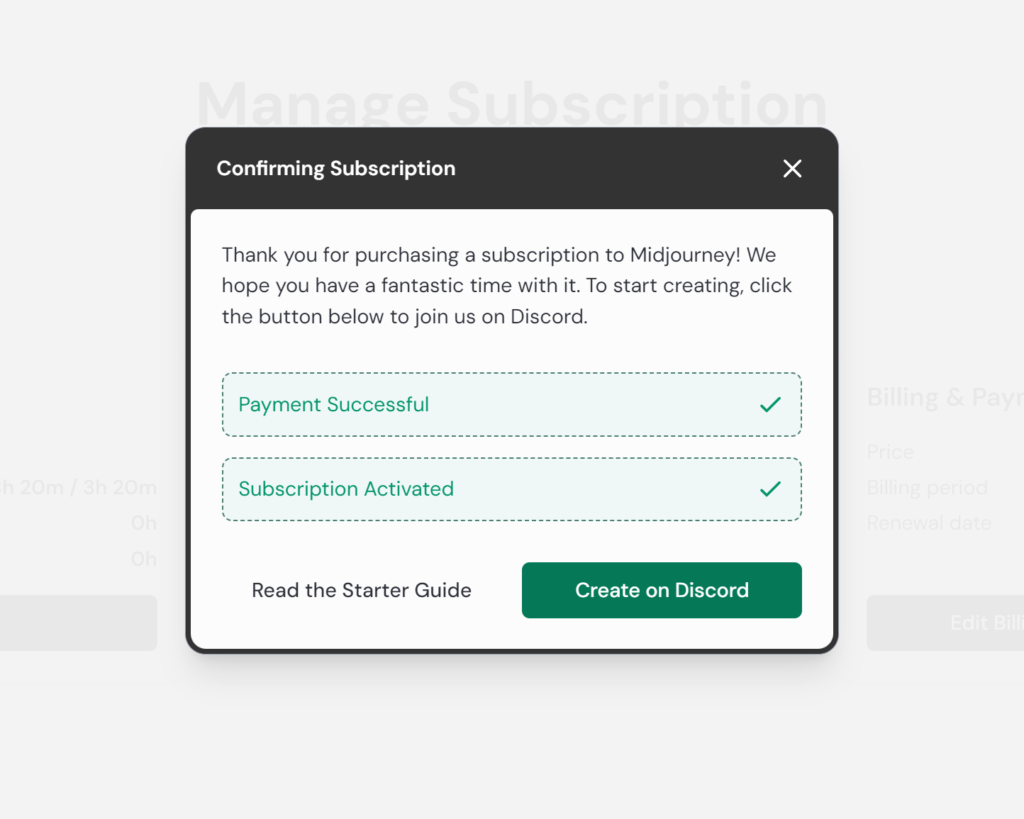This screenshot has height=819, width=1024.
Task: Click the Confirming Subscription dialog title
Action: 336,169
